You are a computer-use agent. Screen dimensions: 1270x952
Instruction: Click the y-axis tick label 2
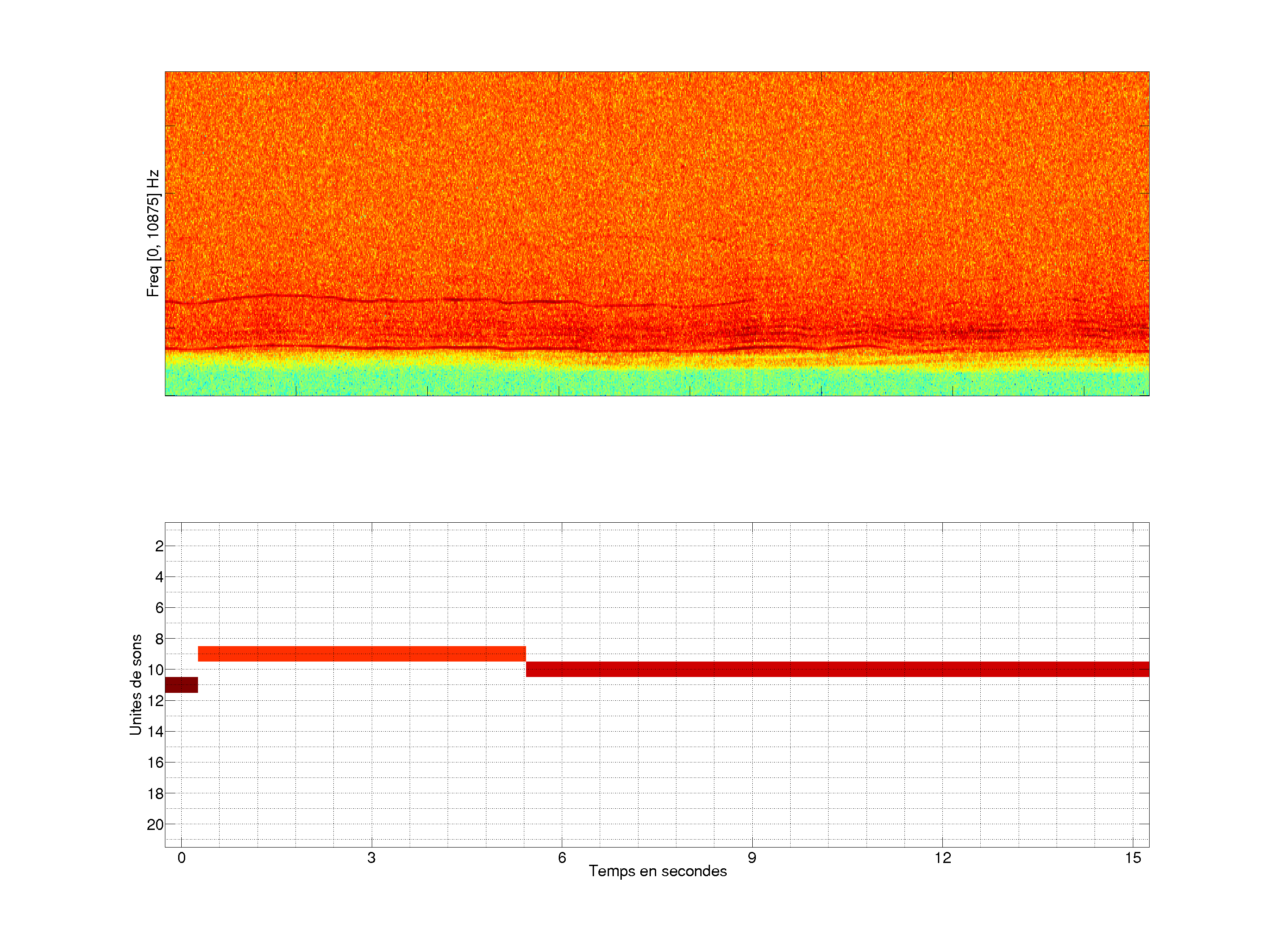click(159, 546)
